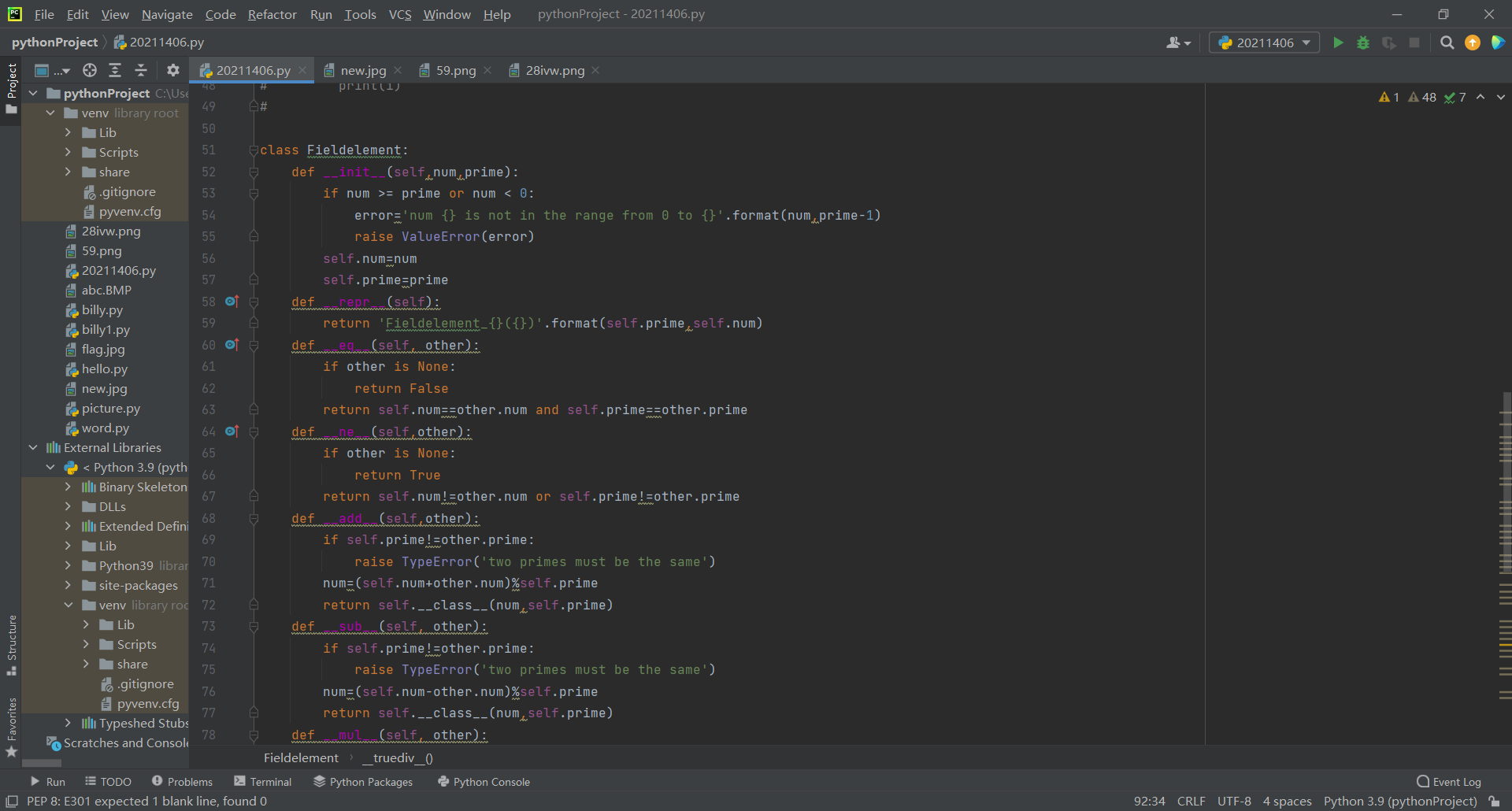Image resolution: width=1512 pixels, height=811 pixels.
Task: Switch to the new.jpg editor tab
Action: pos(363,70)
